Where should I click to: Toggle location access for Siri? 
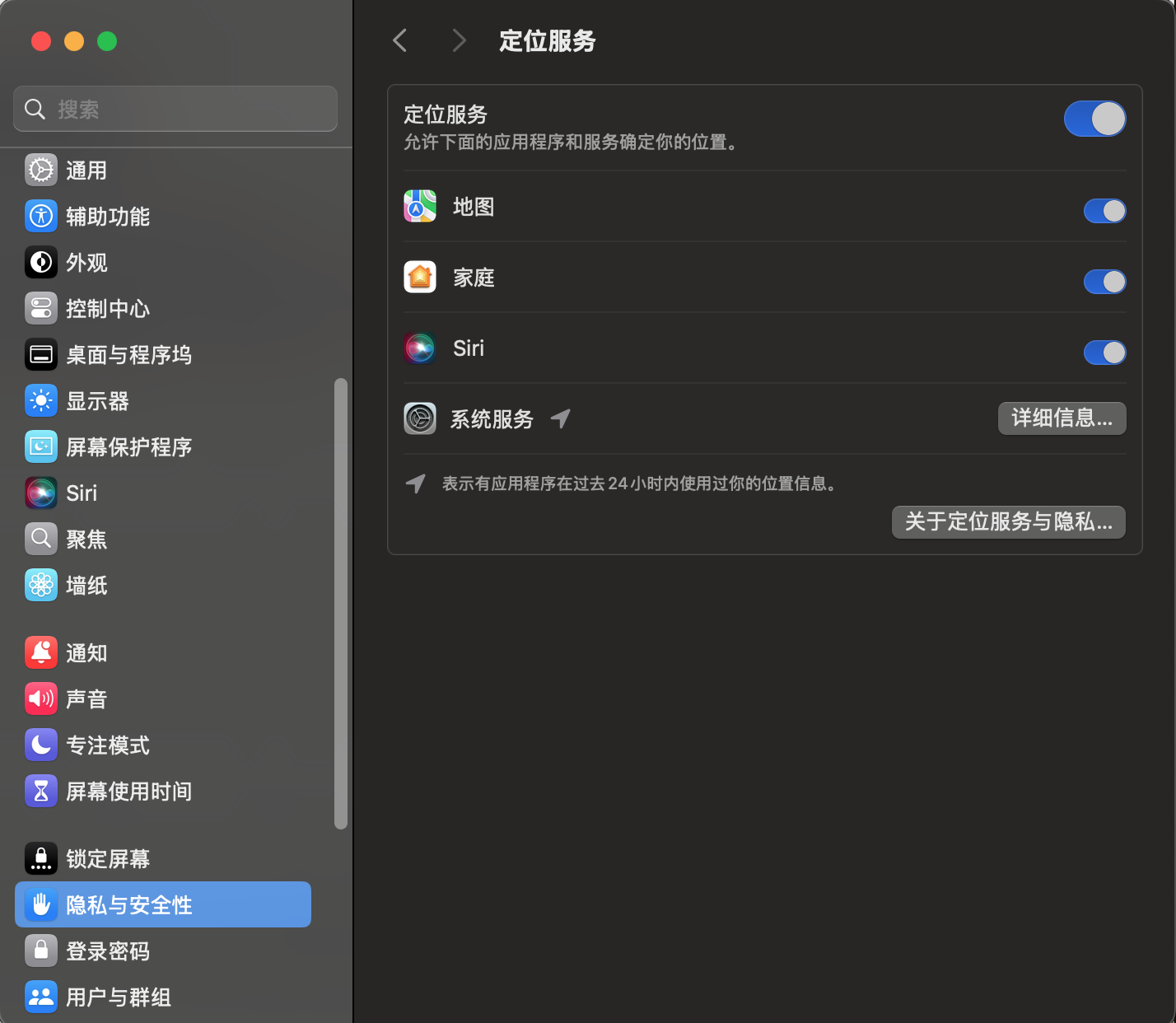coord(1104,353)
